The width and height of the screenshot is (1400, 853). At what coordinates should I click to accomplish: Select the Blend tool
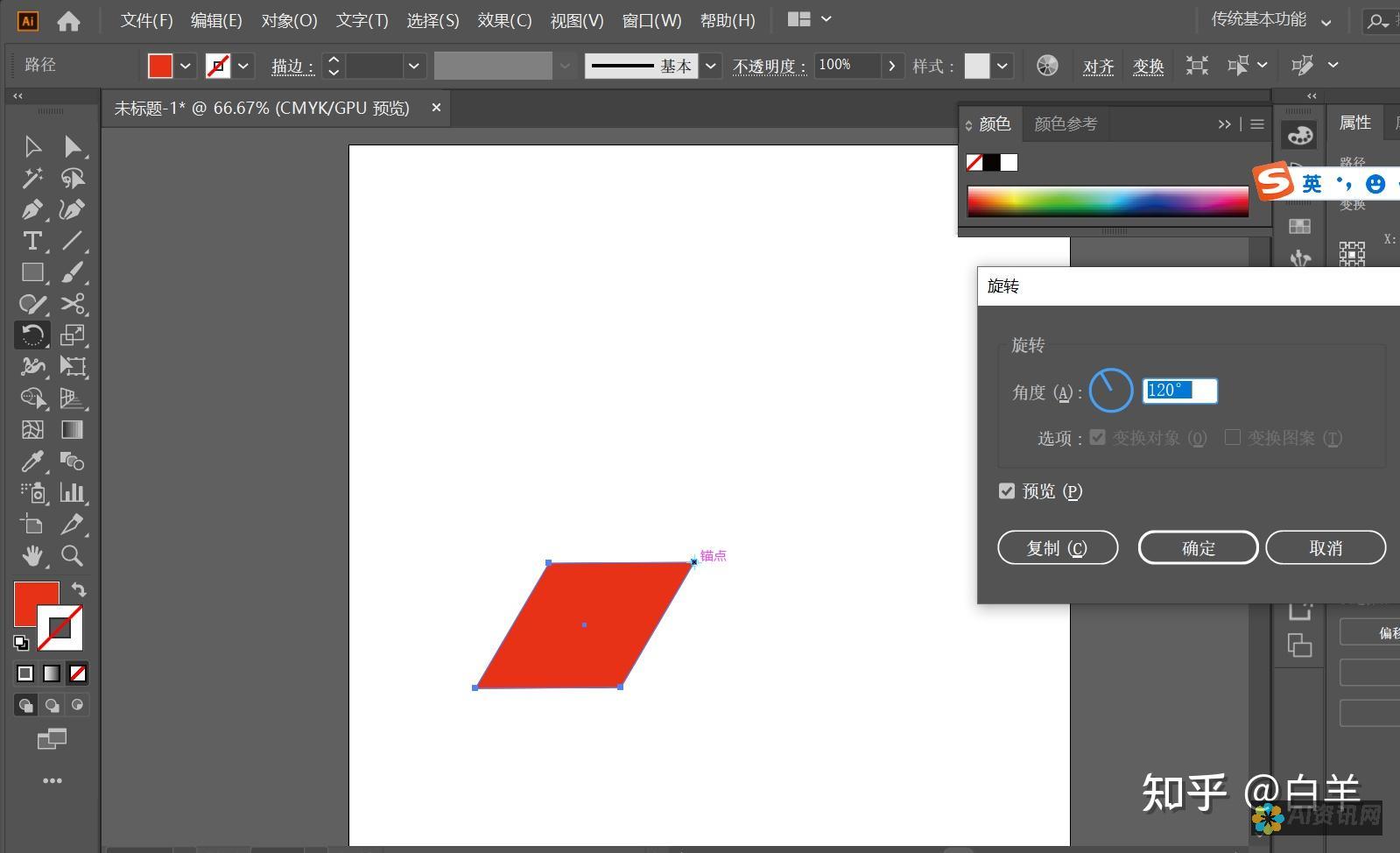pyautogui.click(x=73, y=462)
